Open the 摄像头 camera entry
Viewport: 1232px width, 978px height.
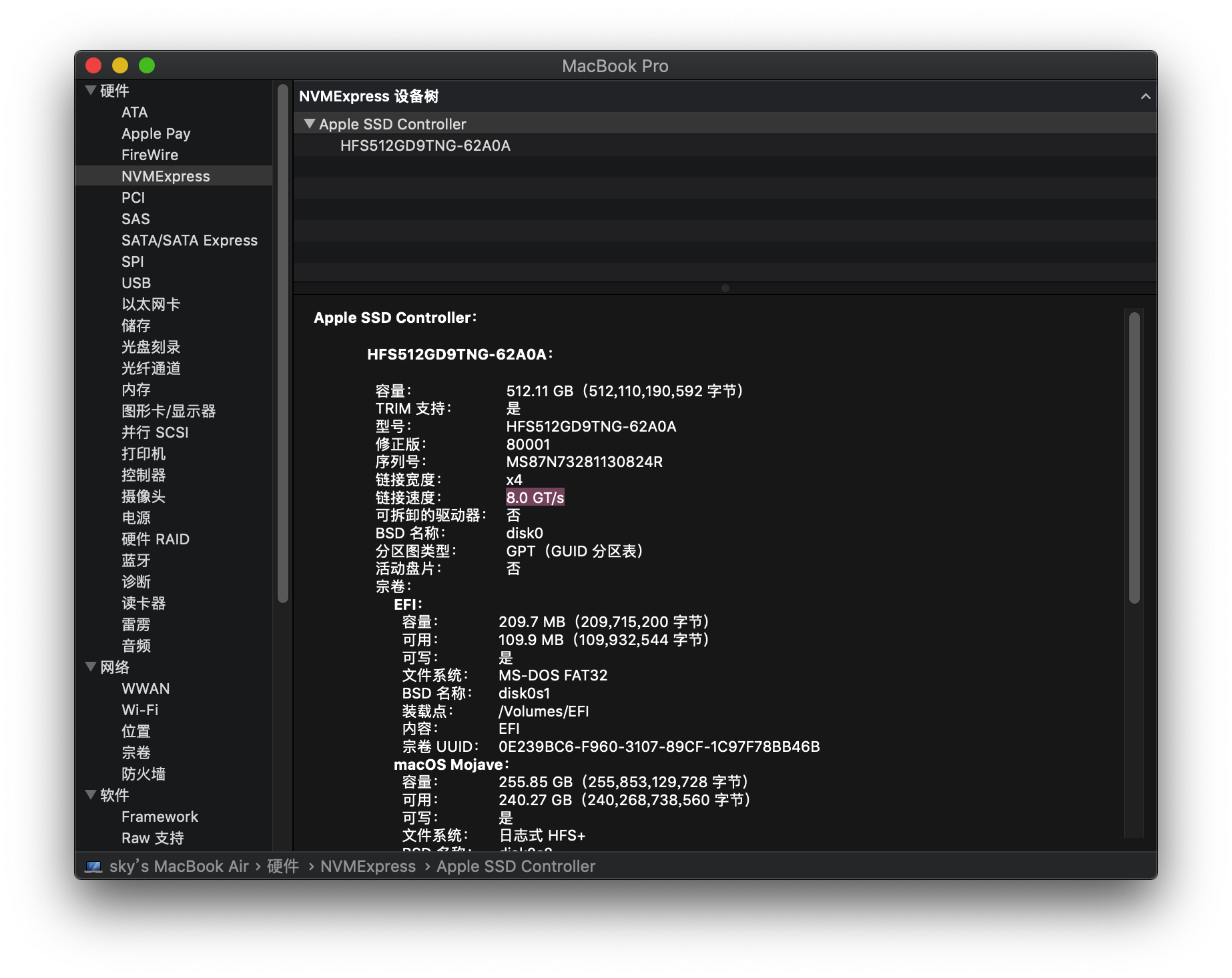(x=143, y=496)
